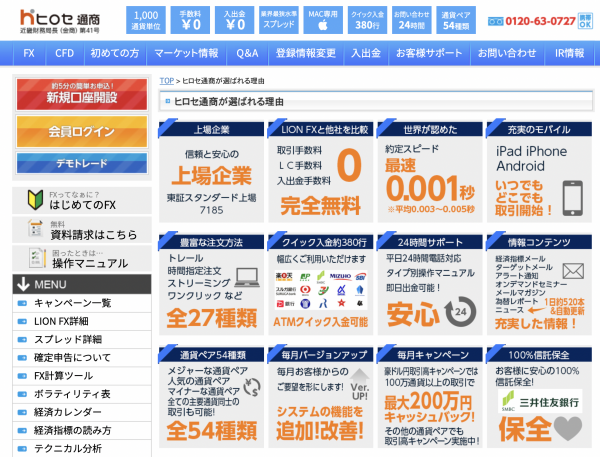Open the 充実のモバイル card

pos(539,171)
